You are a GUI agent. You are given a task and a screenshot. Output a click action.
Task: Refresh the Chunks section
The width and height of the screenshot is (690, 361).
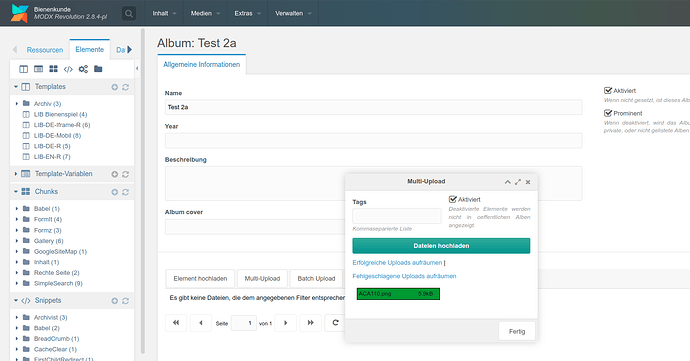click(x=125, y=192)
